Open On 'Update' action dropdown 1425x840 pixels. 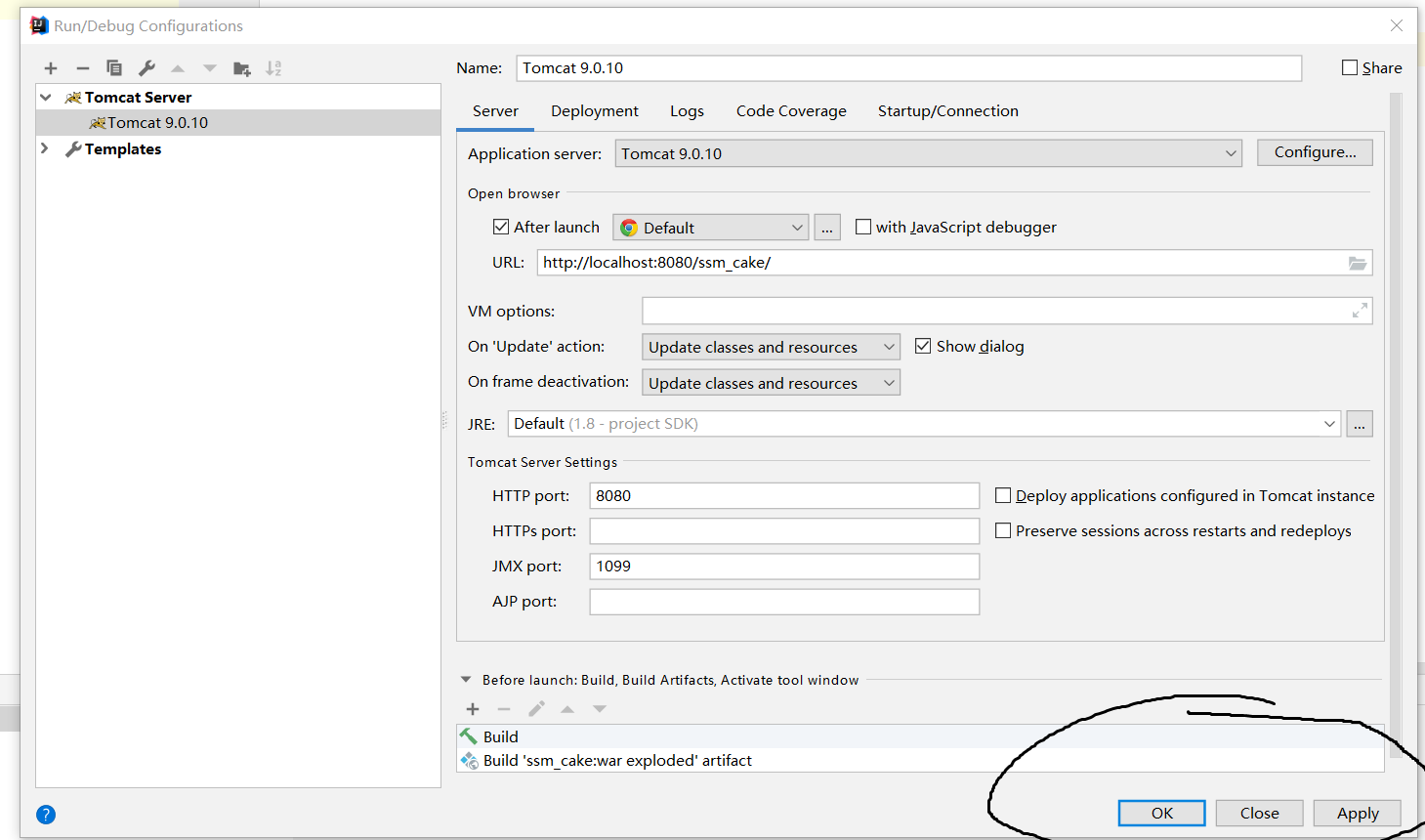coord(771,347)
